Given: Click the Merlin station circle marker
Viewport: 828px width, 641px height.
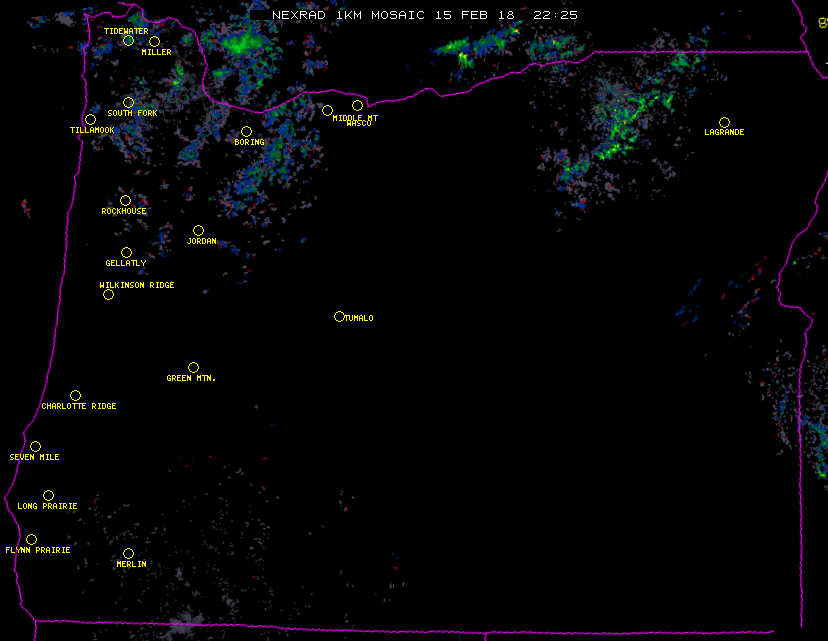Looking at the screenshot, I should pos(128,554).
